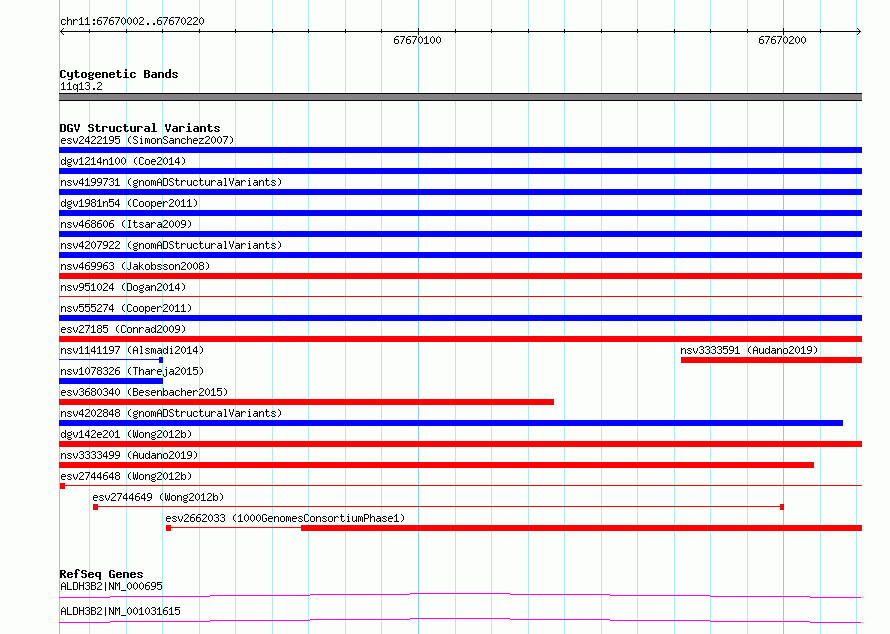Click the 11q13.2 band label
The height and width of the screenshot is (634, 890).
pyautogui.click(x=81, y=86)
